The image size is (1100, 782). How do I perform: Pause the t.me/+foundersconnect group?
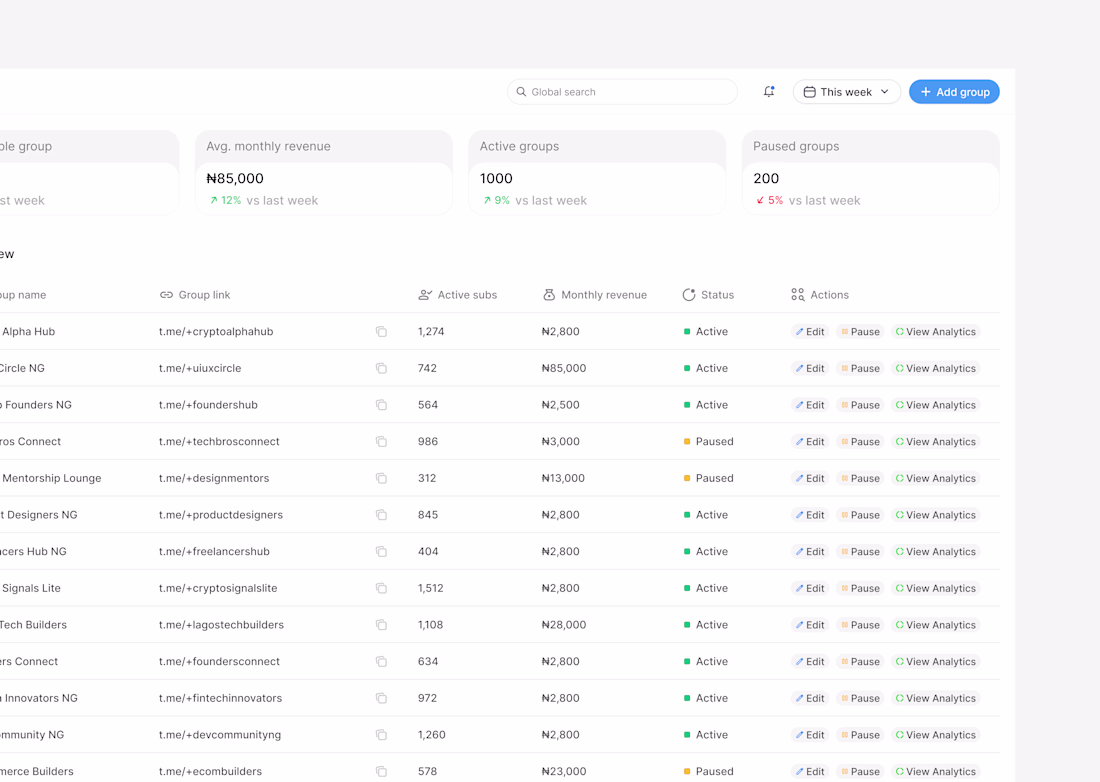tap(860, 662)
